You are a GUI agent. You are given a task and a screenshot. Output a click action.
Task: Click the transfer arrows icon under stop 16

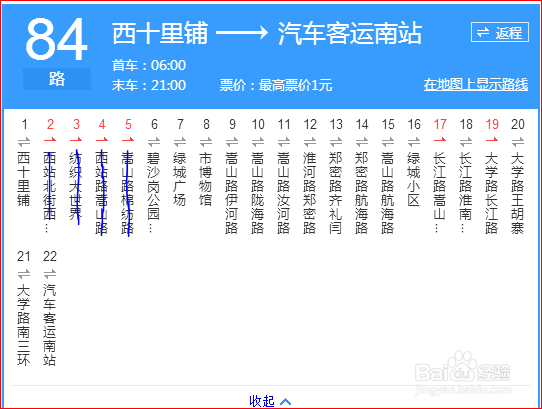pos(414,142)
